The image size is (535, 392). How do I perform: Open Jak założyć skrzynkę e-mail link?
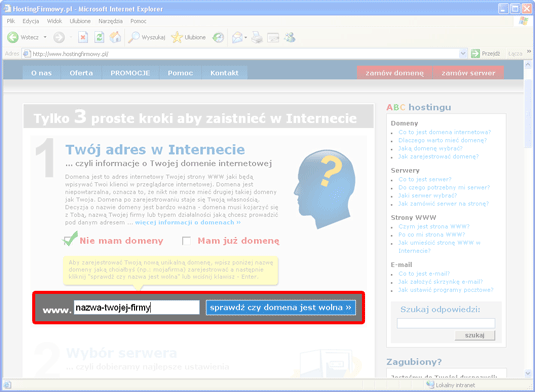pyautogui.click(x=440, y=282)
